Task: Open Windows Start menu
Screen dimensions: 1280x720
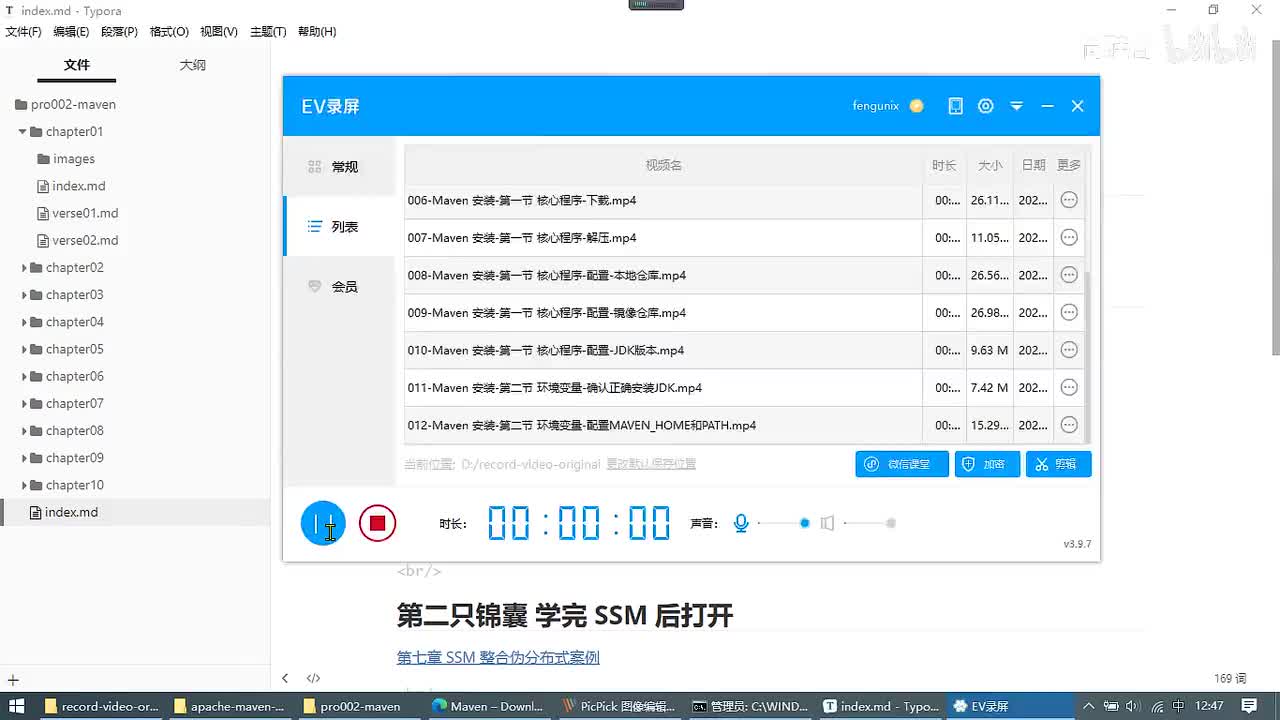Action: (x=17, y=706)
